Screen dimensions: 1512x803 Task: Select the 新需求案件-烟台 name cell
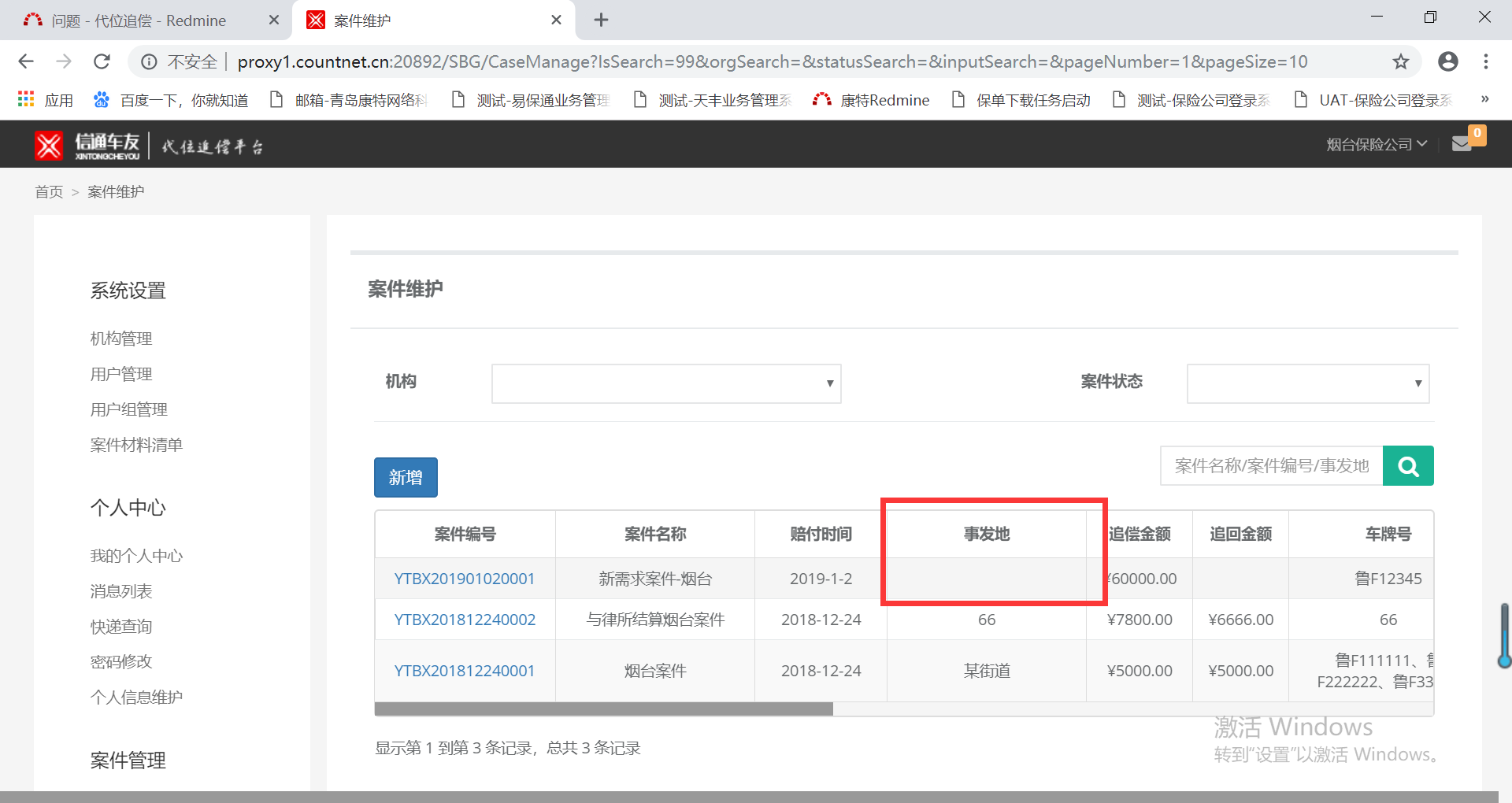pos(655,579)
